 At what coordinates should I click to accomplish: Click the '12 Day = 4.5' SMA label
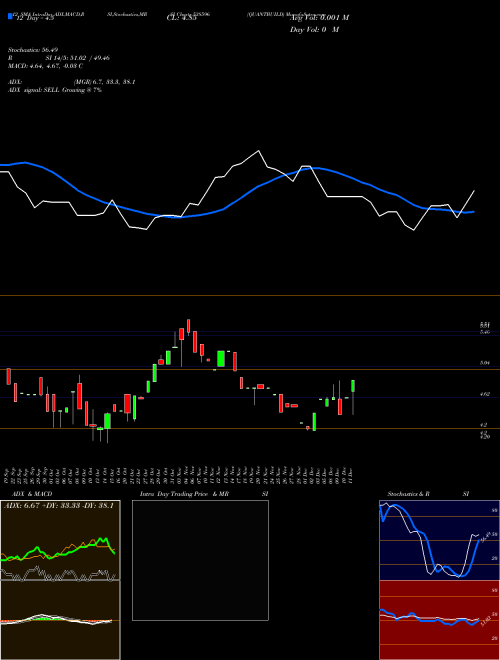pos(35,18)
